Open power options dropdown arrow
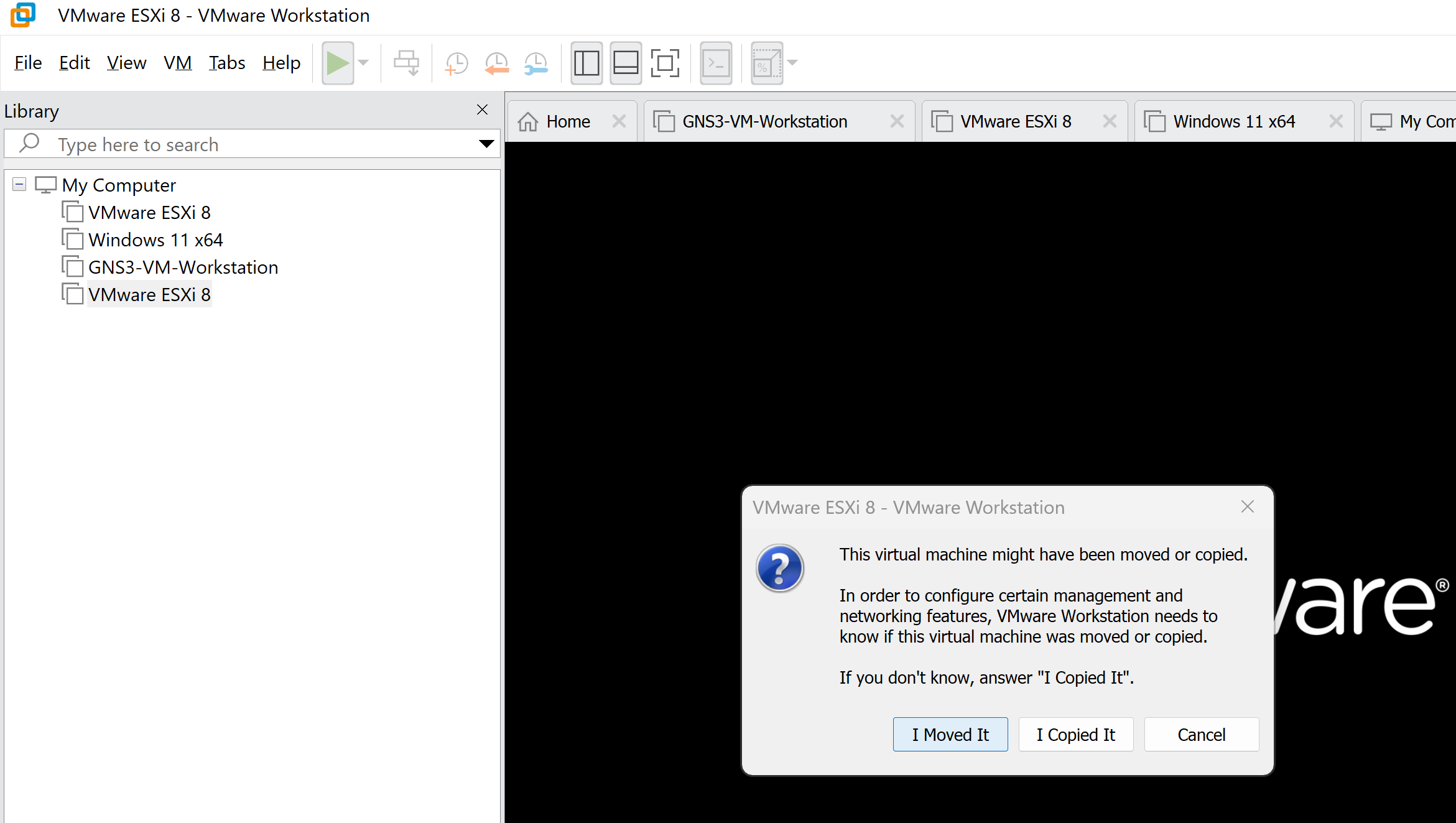Screen dimensions: 1456x823 click(364, 63)
